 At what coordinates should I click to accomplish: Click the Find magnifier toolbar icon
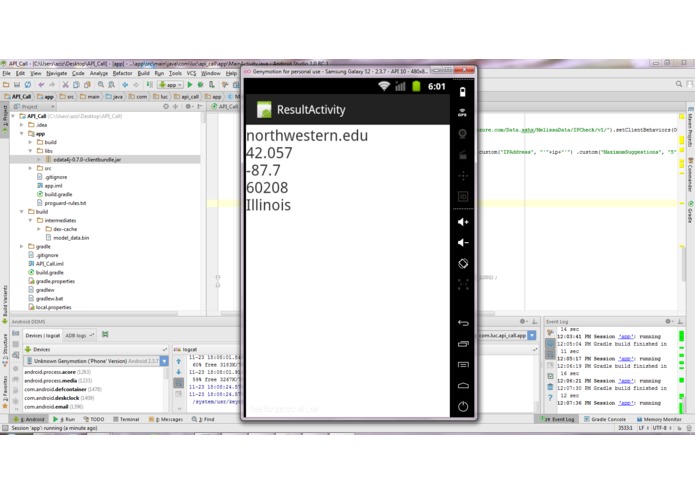(x=101, y=84)
